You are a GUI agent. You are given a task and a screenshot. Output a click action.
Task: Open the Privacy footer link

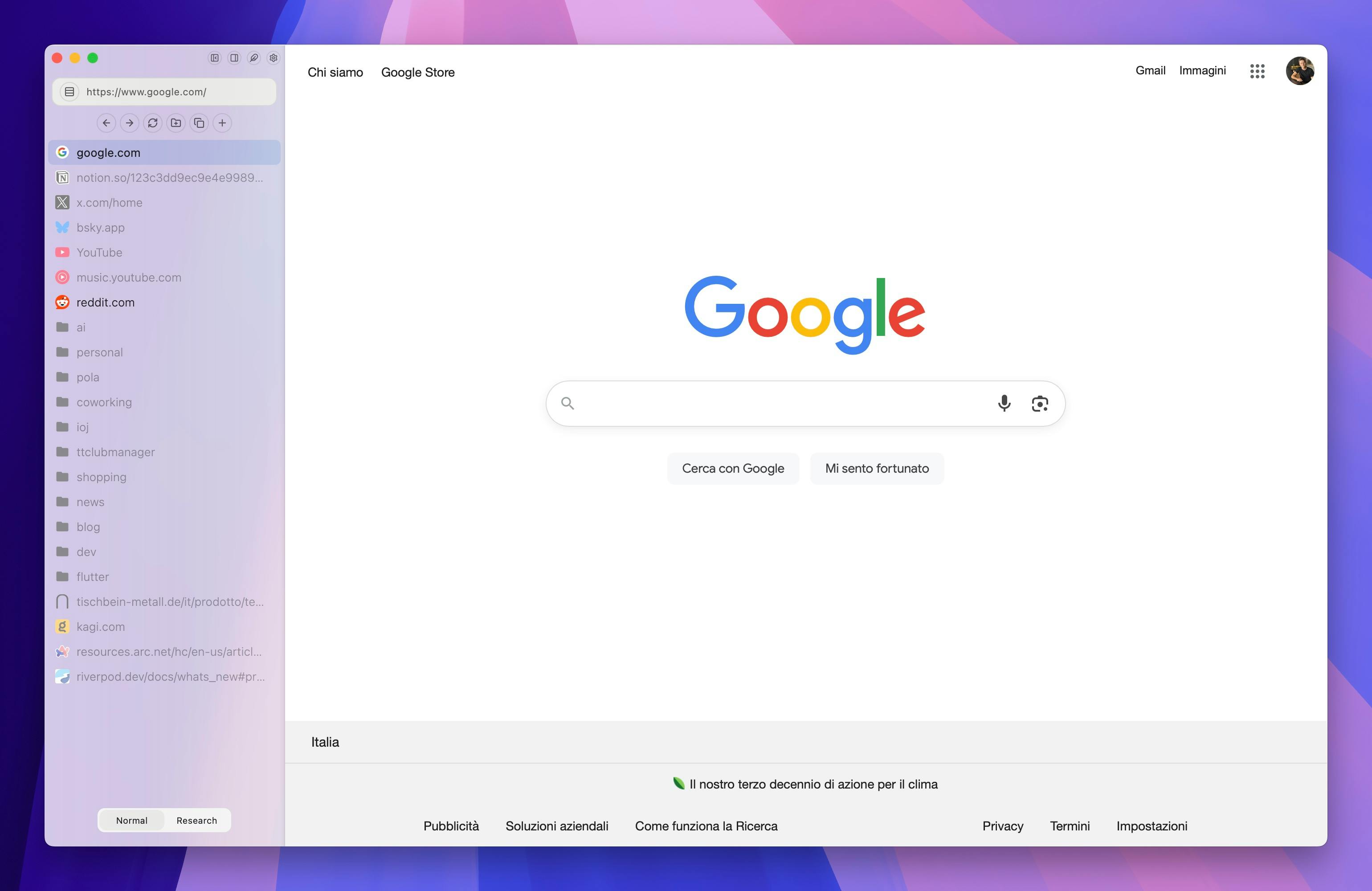click(1003, 826)
